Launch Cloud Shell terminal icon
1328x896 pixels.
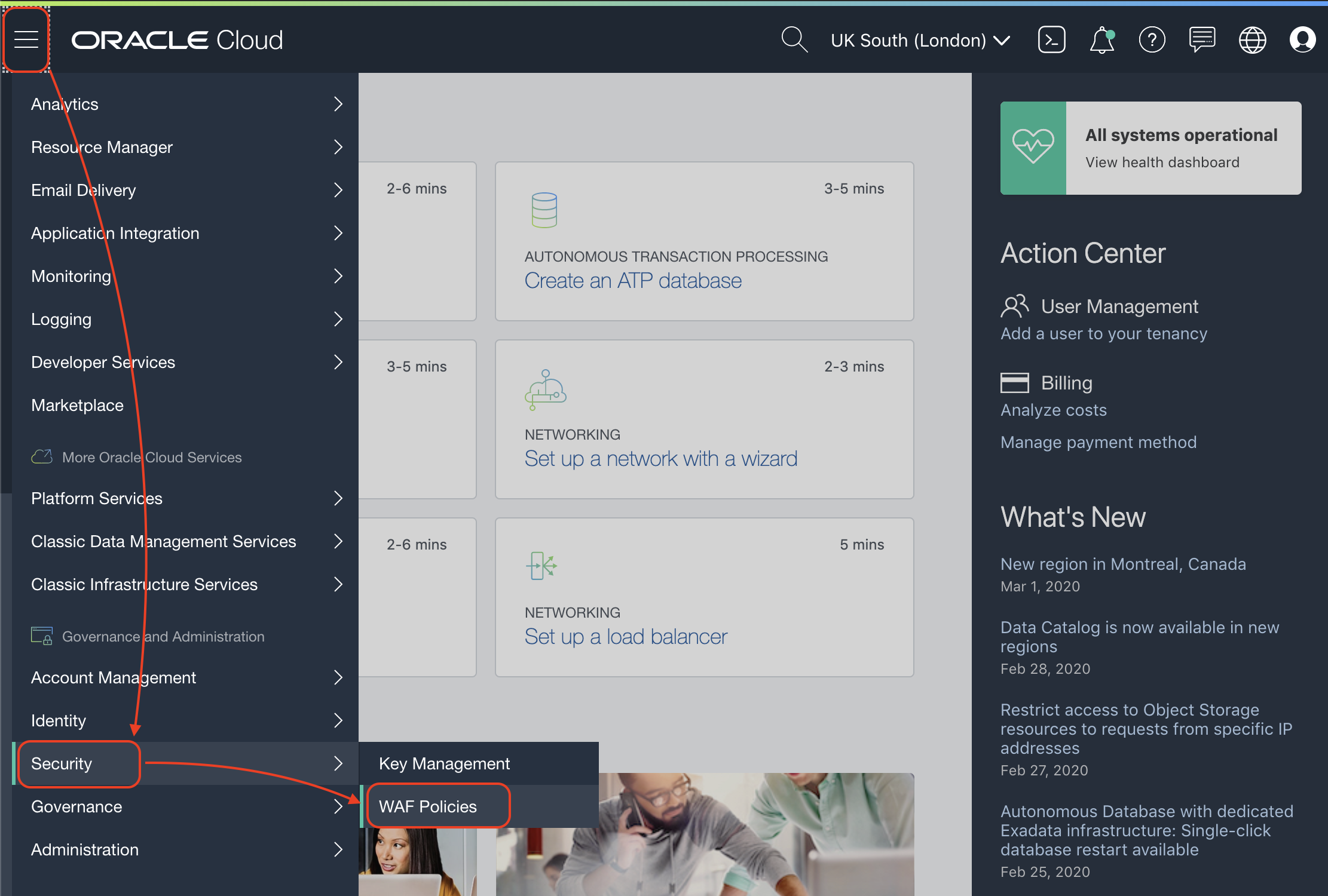pyautogui.click(x=1051, y=40)
